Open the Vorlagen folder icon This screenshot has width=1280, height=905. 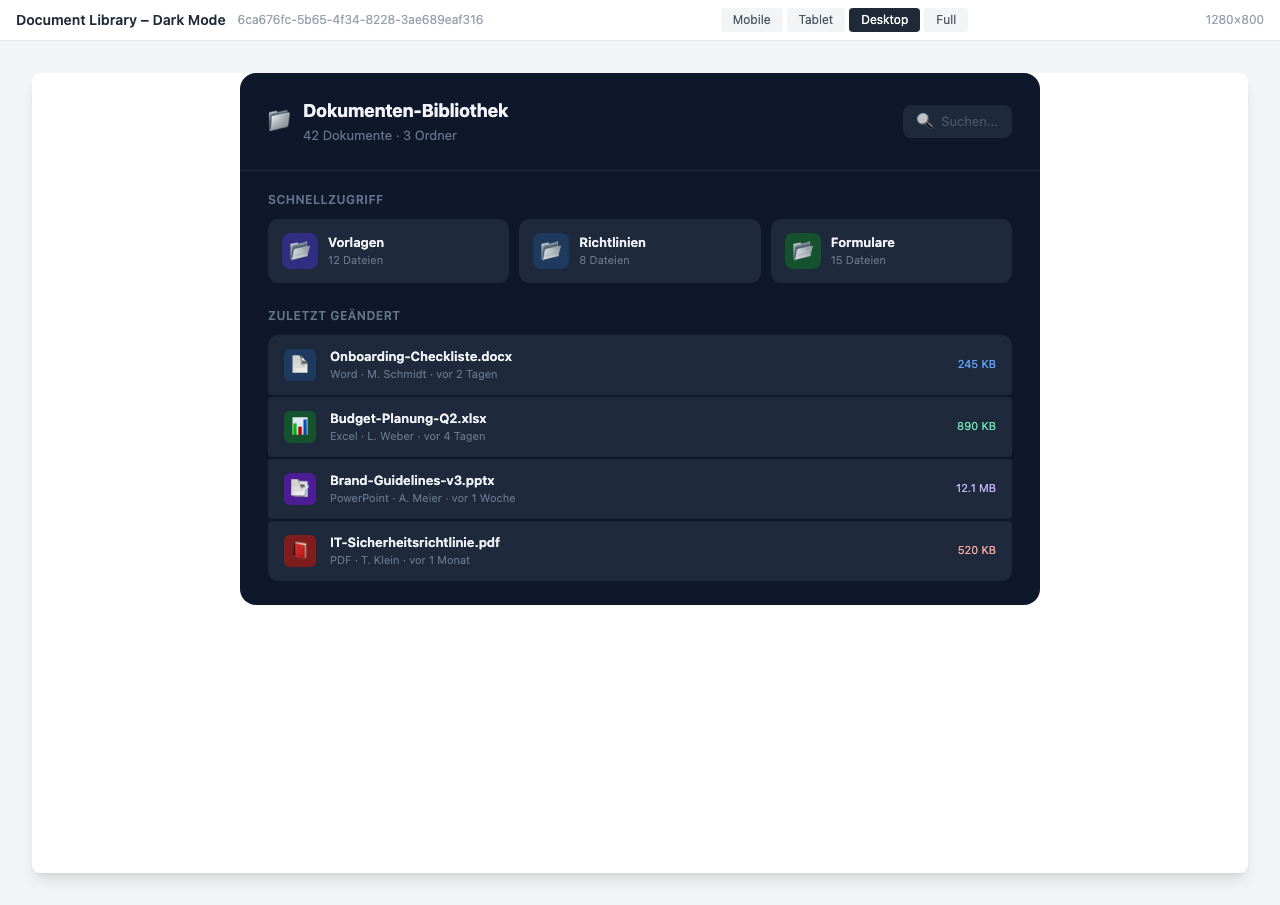tap(299, 251)
